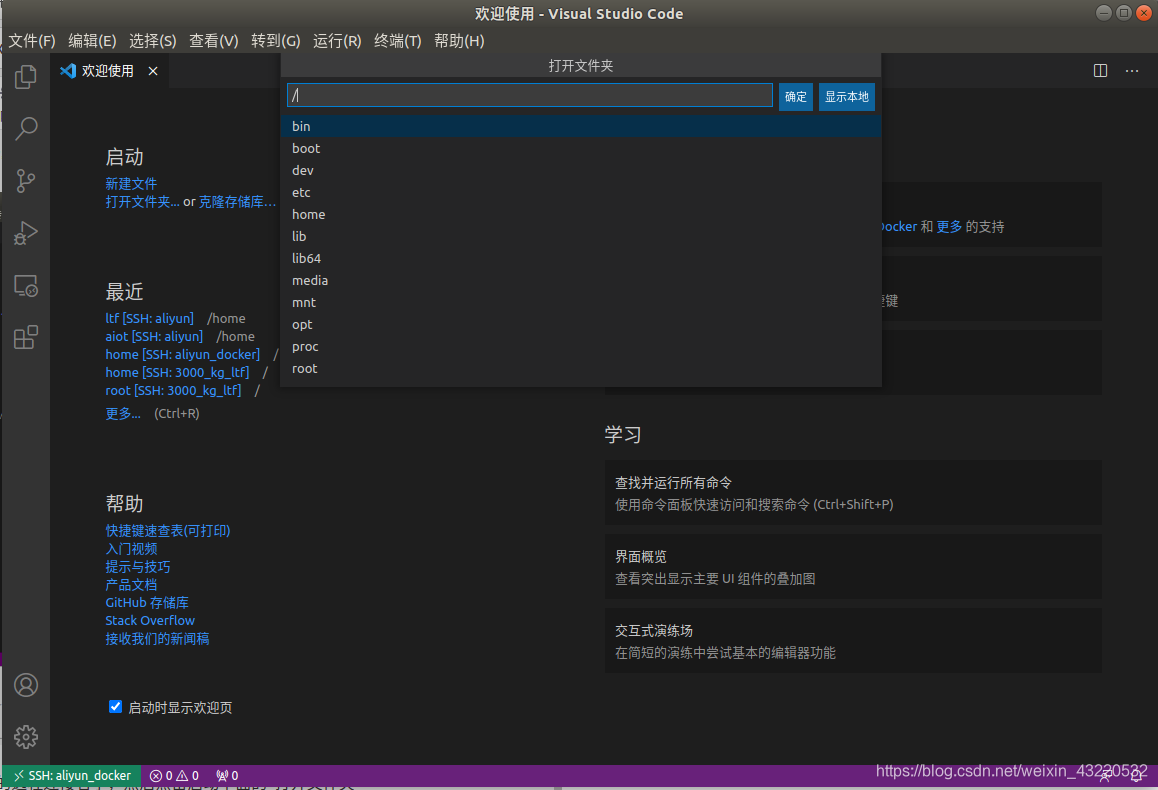Select the mnt folder entry
Screen dimensions: 1158x790
tap(580, 303)
